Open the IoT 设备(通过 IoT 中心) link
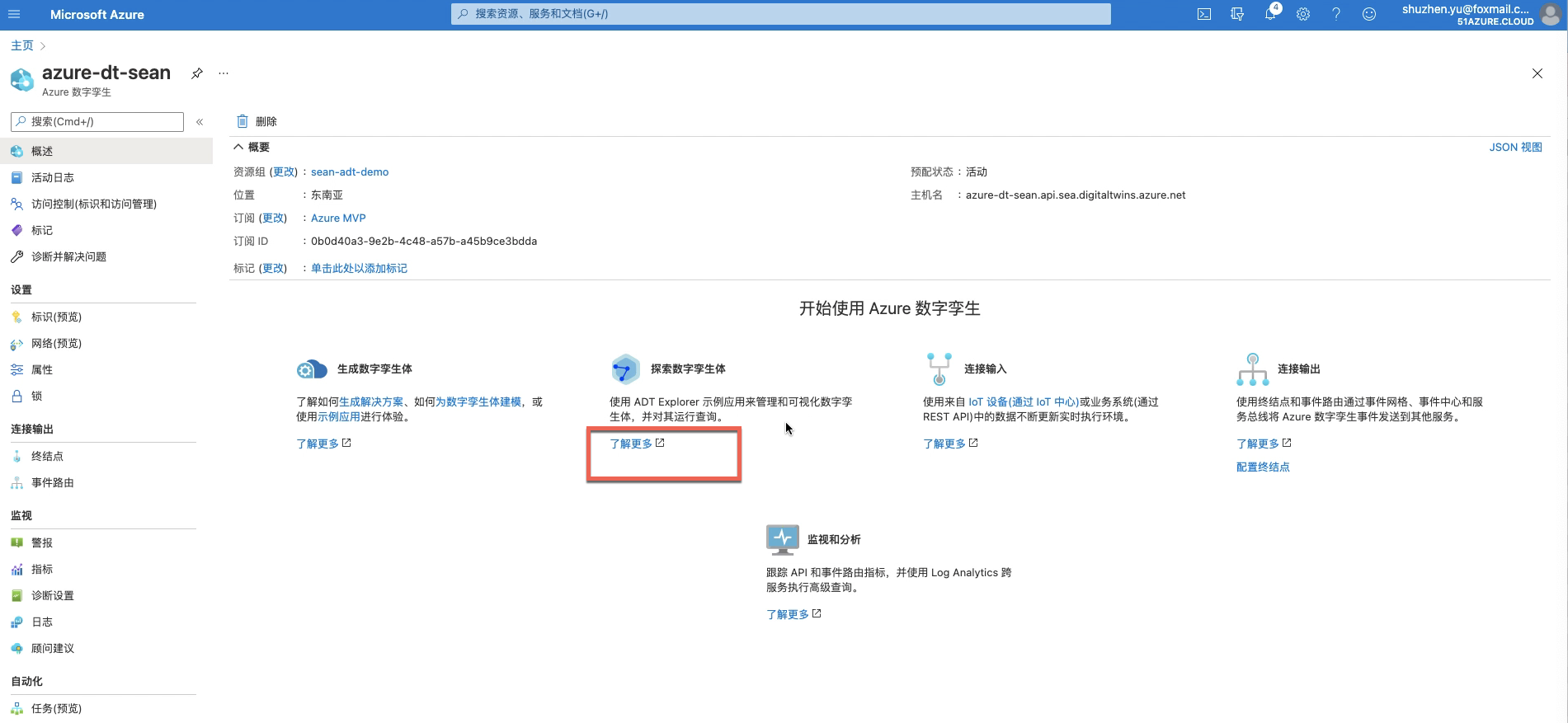The image size is (1568, 723). pyautogui.click(x=1024, y=401)
